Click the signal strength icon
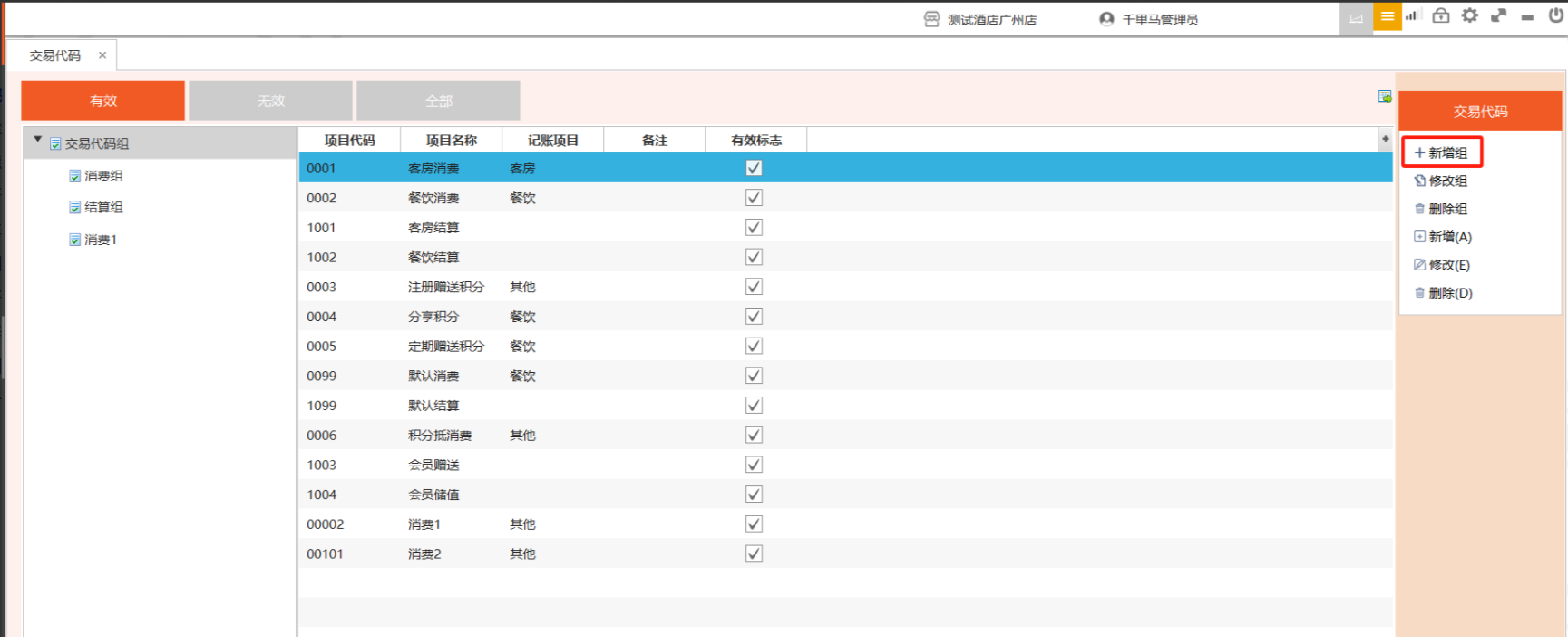1568x637 pixels. click(1411, 16)
